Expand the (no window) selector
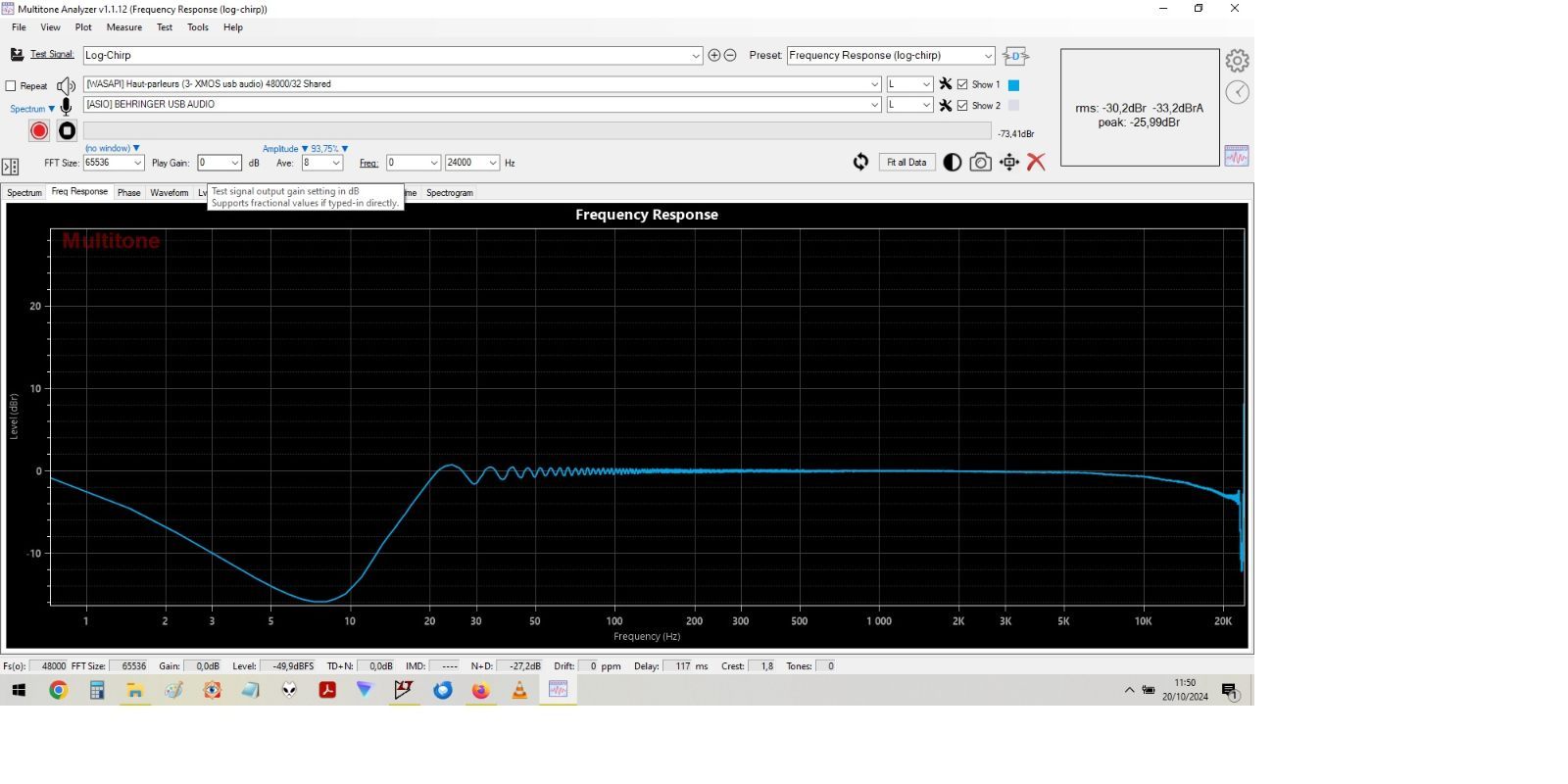This screenshot has height=784, width=1568. coord(112,148)
